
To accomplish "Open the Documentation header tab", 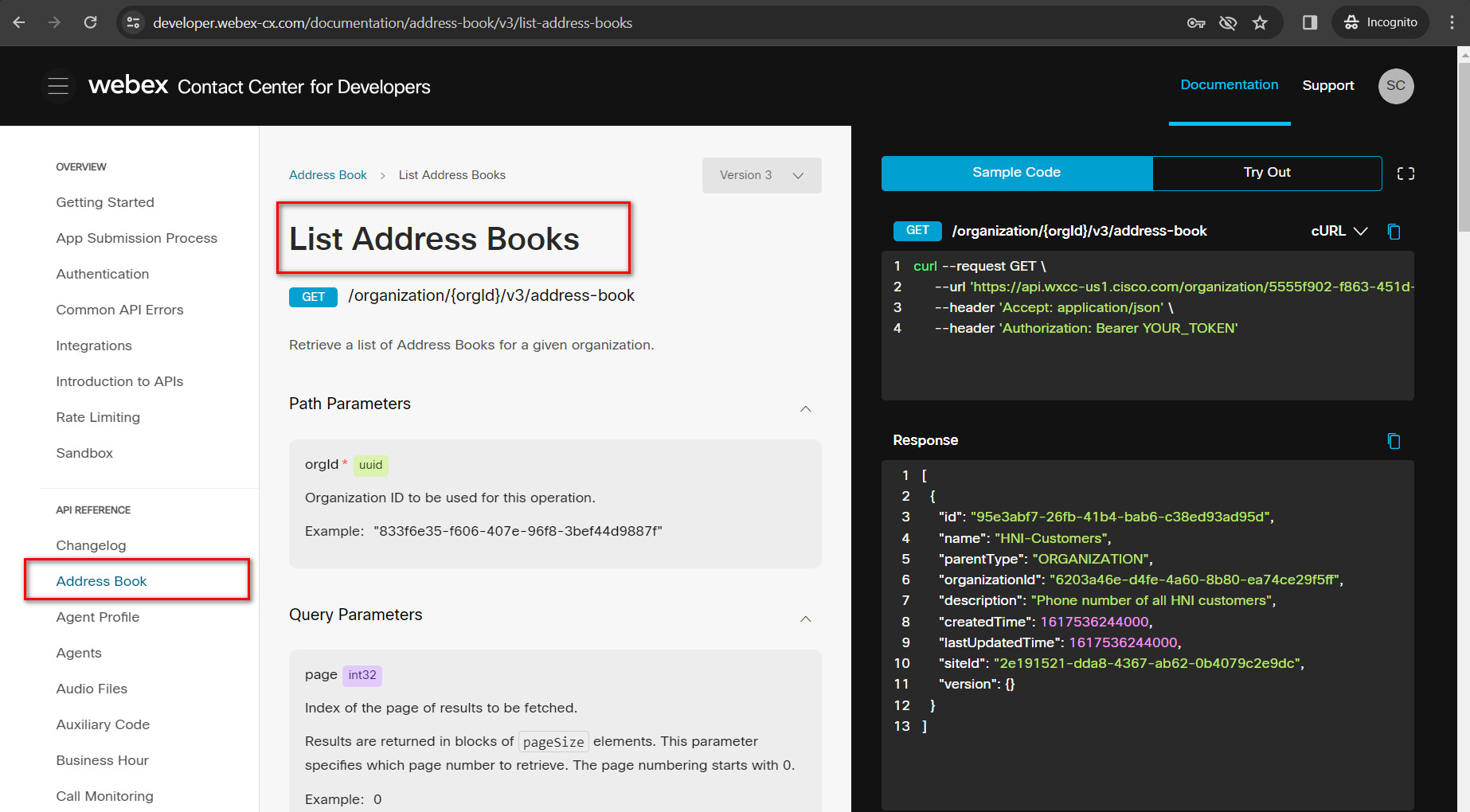I will 1229,85.
